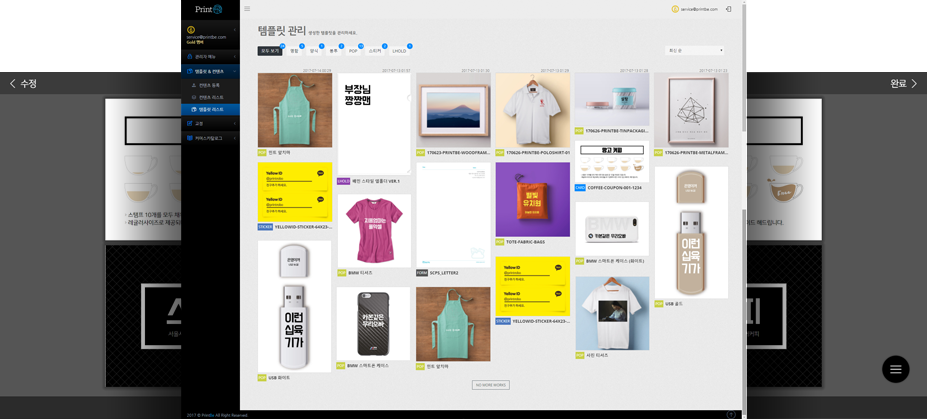Select the 양식 filter tab
927x419 pixels.
click(314, 51)
